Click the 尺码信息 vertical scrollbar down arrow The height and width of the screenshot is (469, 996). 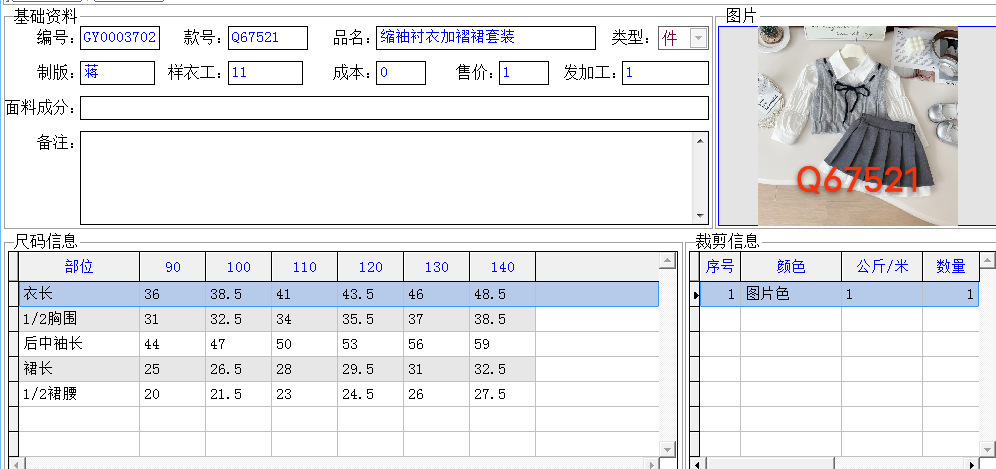click(x=667, y=449)
